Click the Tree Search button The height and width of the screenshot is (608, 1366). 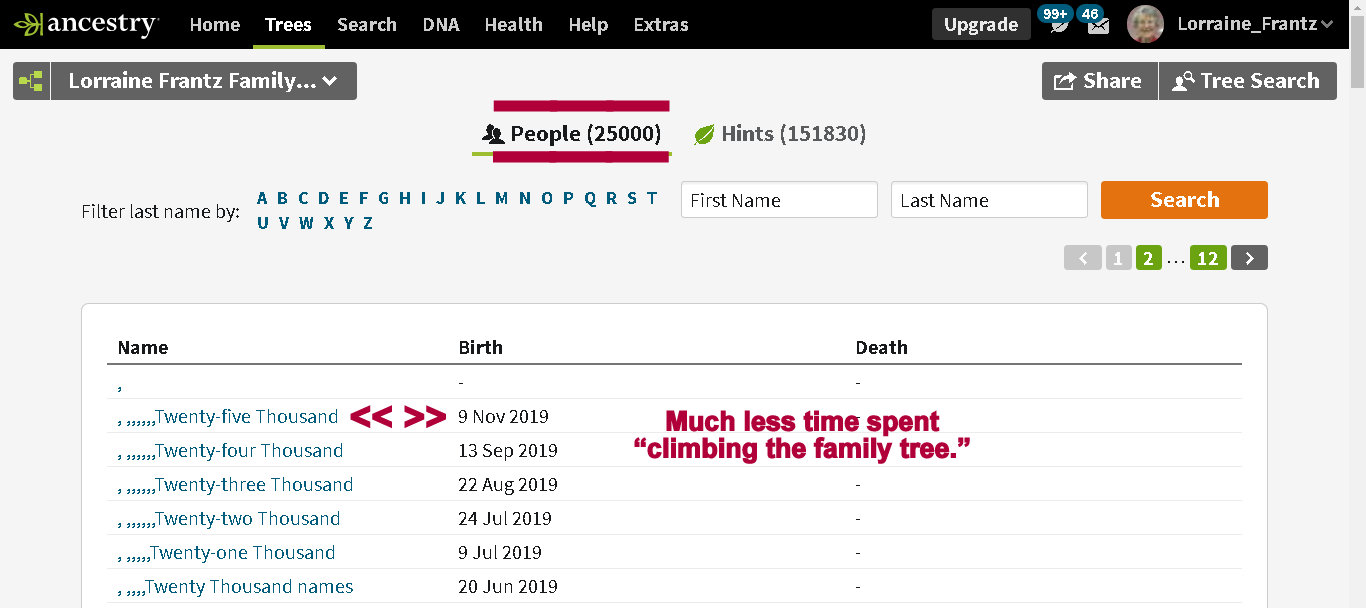(x=1247, y=81)
